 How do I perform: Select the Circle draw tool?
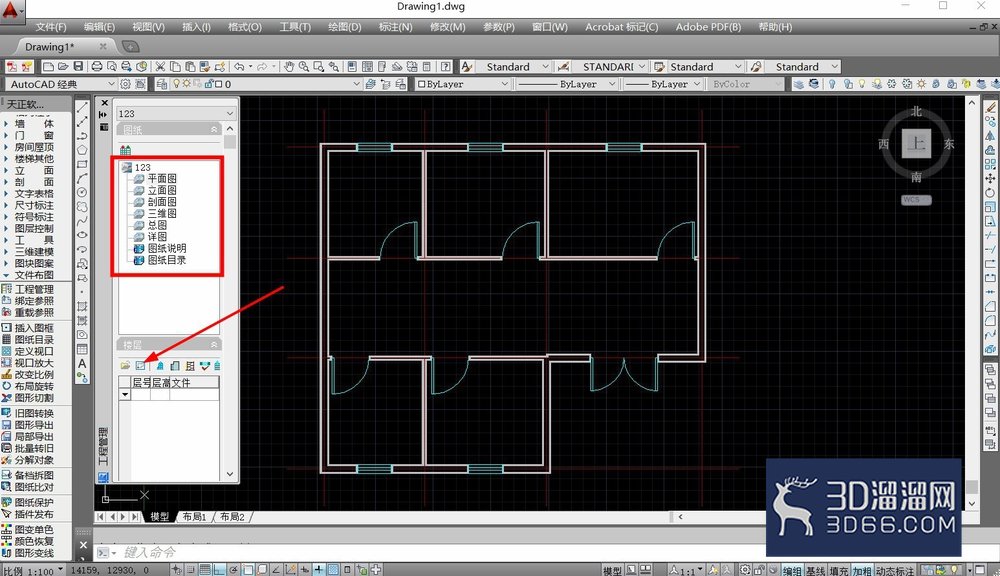82,193
